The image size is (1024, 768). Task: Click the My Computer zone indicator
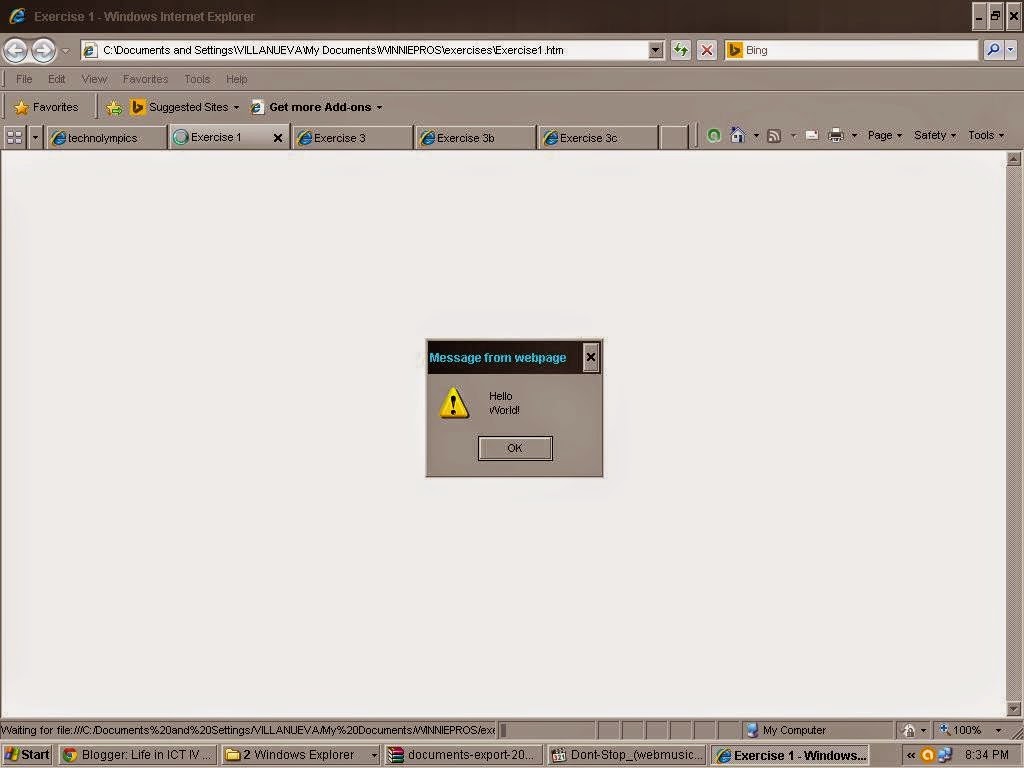786,730
